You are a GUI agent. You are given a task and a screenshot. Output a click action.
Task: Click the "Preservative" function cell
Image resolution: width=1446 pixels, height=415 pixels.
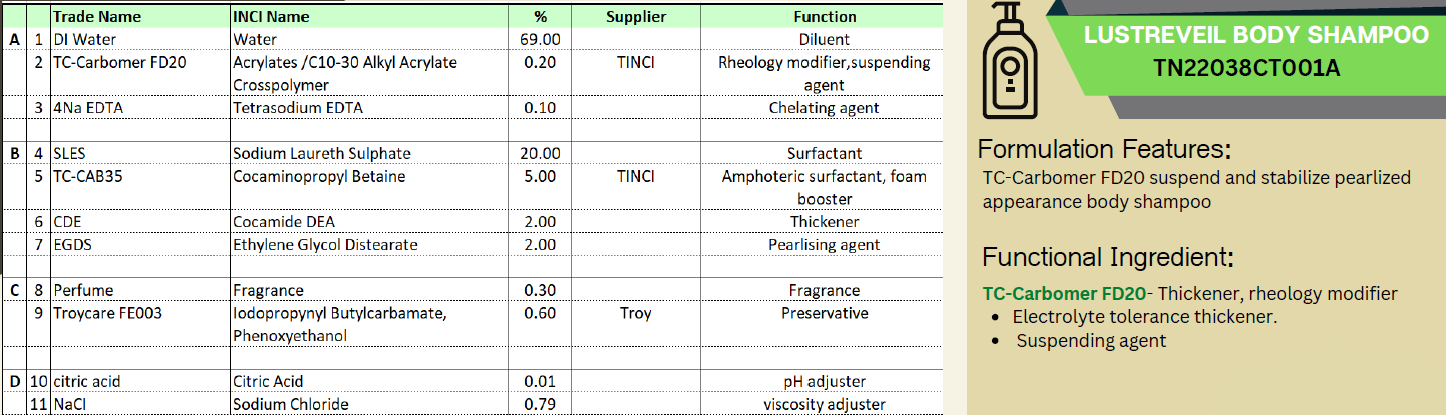824,313
